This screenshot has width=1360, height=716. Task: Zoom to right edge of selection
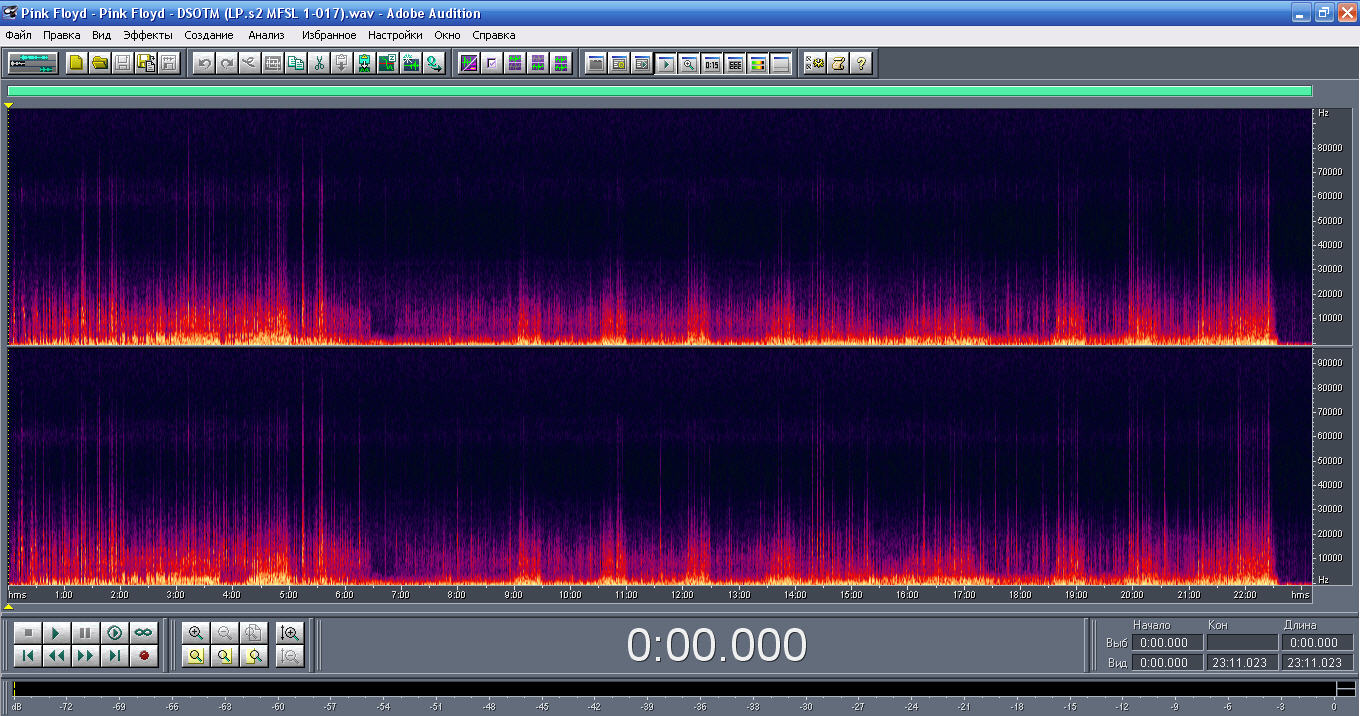pos(254,656)
